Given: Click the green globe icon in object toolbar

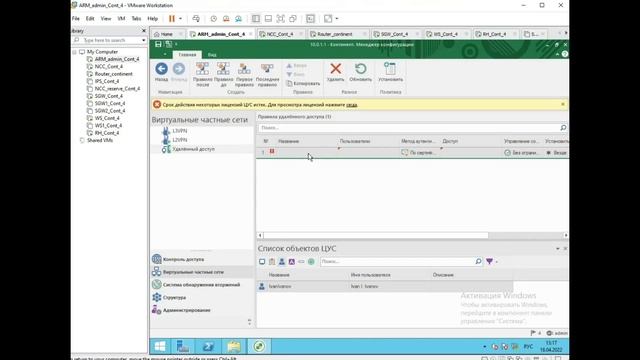Looking at the screenshot, I should point(311,262).
